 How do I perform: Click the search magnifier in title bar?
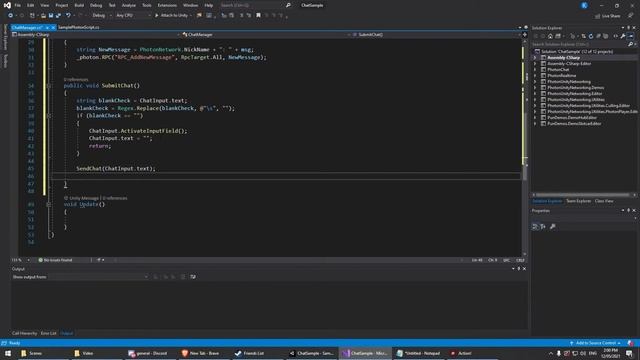point(288,5)
